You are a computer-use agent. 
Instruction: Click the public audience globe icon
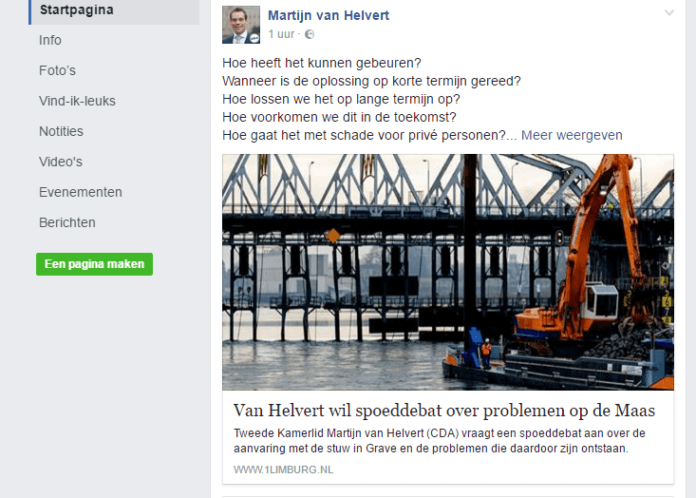point(309,34)
